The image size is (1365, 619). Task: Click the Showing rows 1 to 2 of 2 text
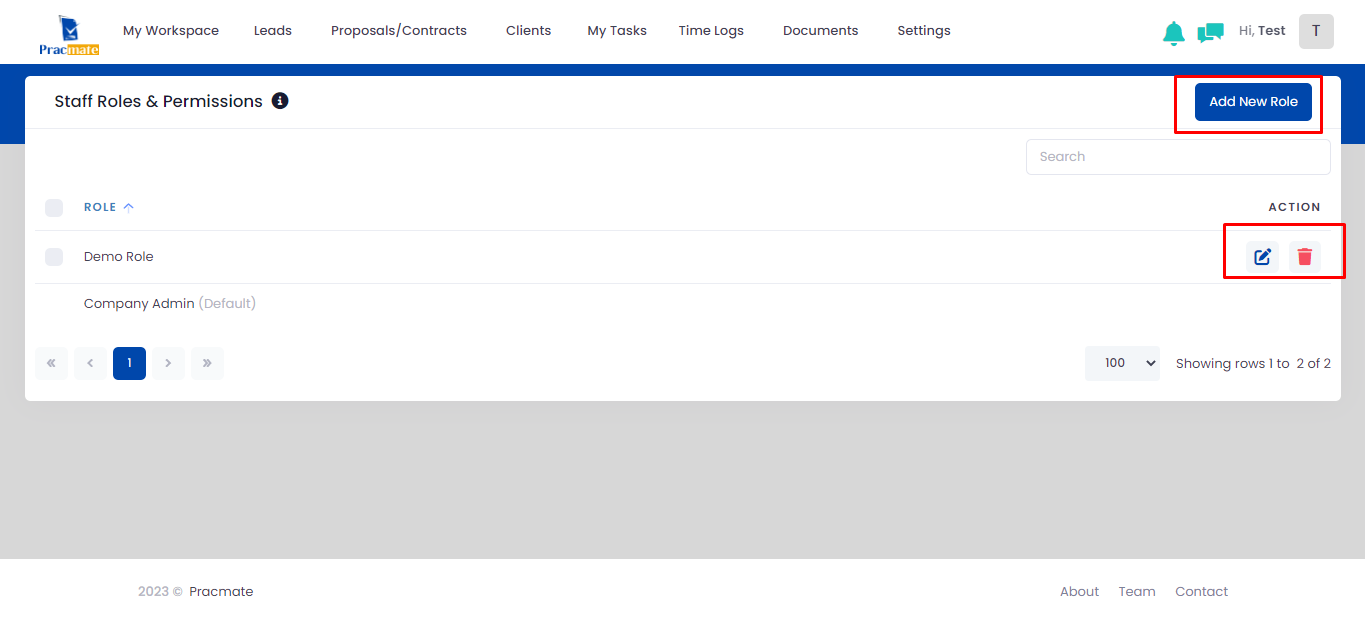(1253, 363)
